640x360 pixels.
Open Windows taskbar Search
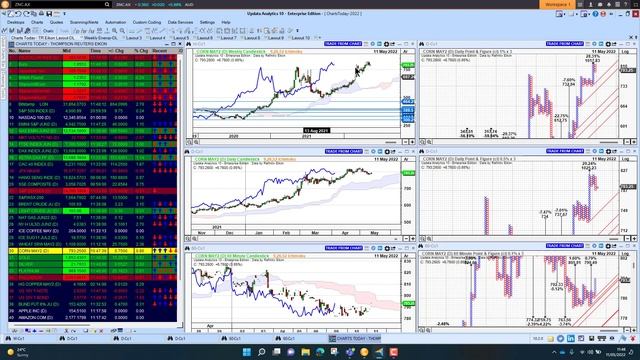(x=262, y=352)
